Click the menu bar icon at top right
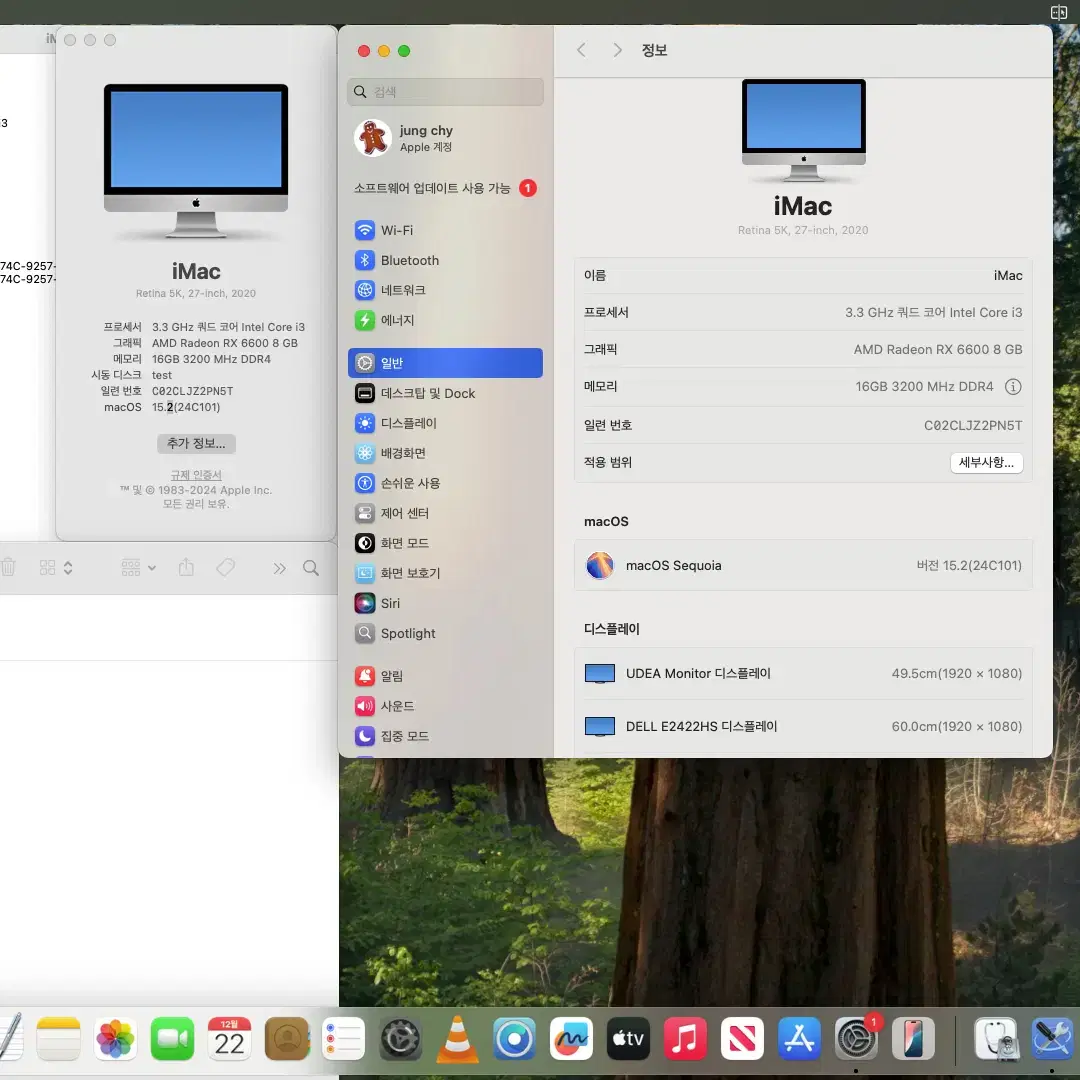 [1059, 12]
